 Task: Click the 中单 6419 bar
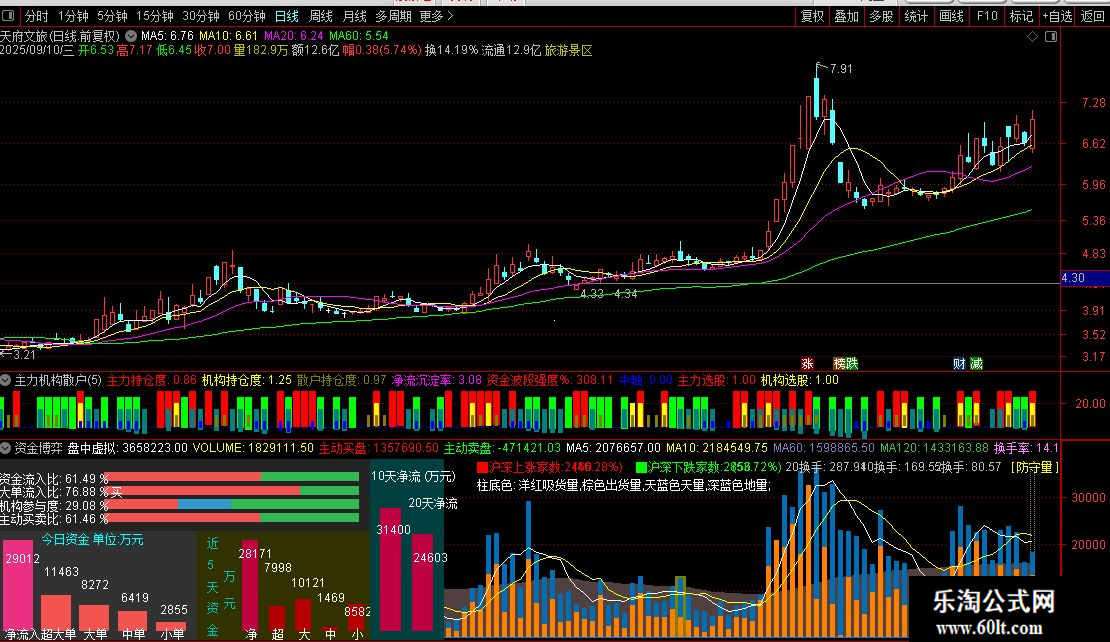point(132,621)
